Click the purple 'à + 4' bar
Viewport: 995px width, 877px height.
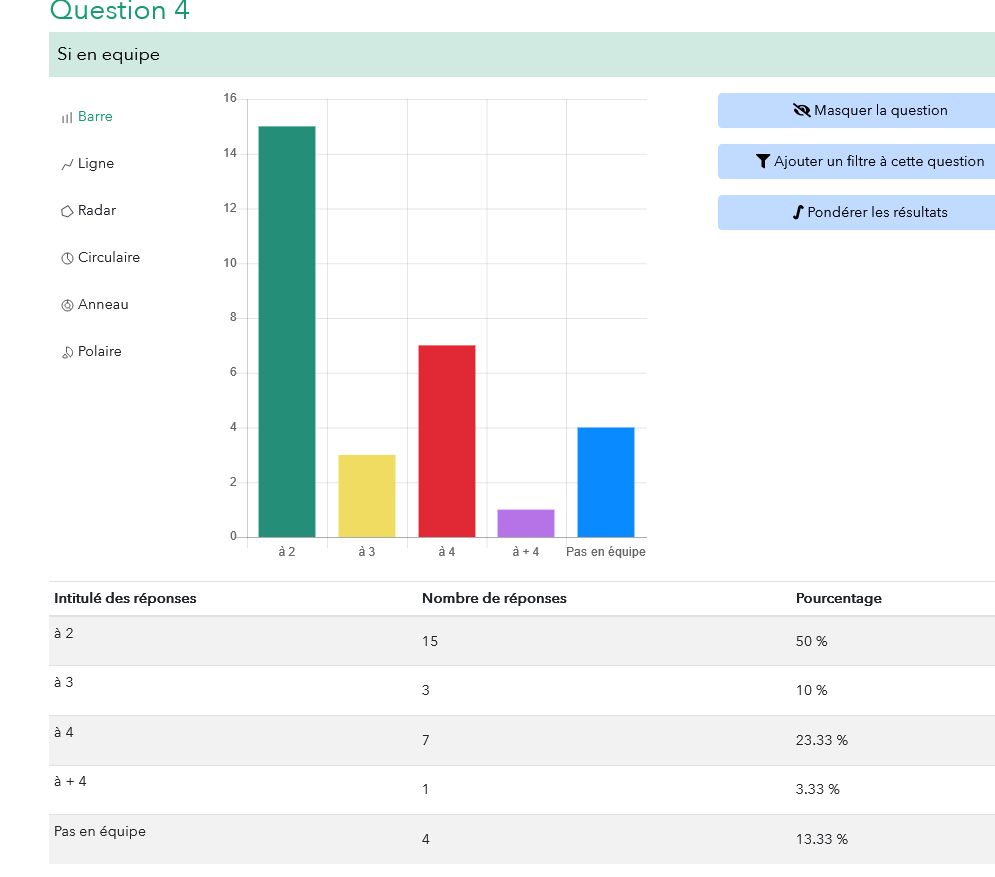[526, 523]
